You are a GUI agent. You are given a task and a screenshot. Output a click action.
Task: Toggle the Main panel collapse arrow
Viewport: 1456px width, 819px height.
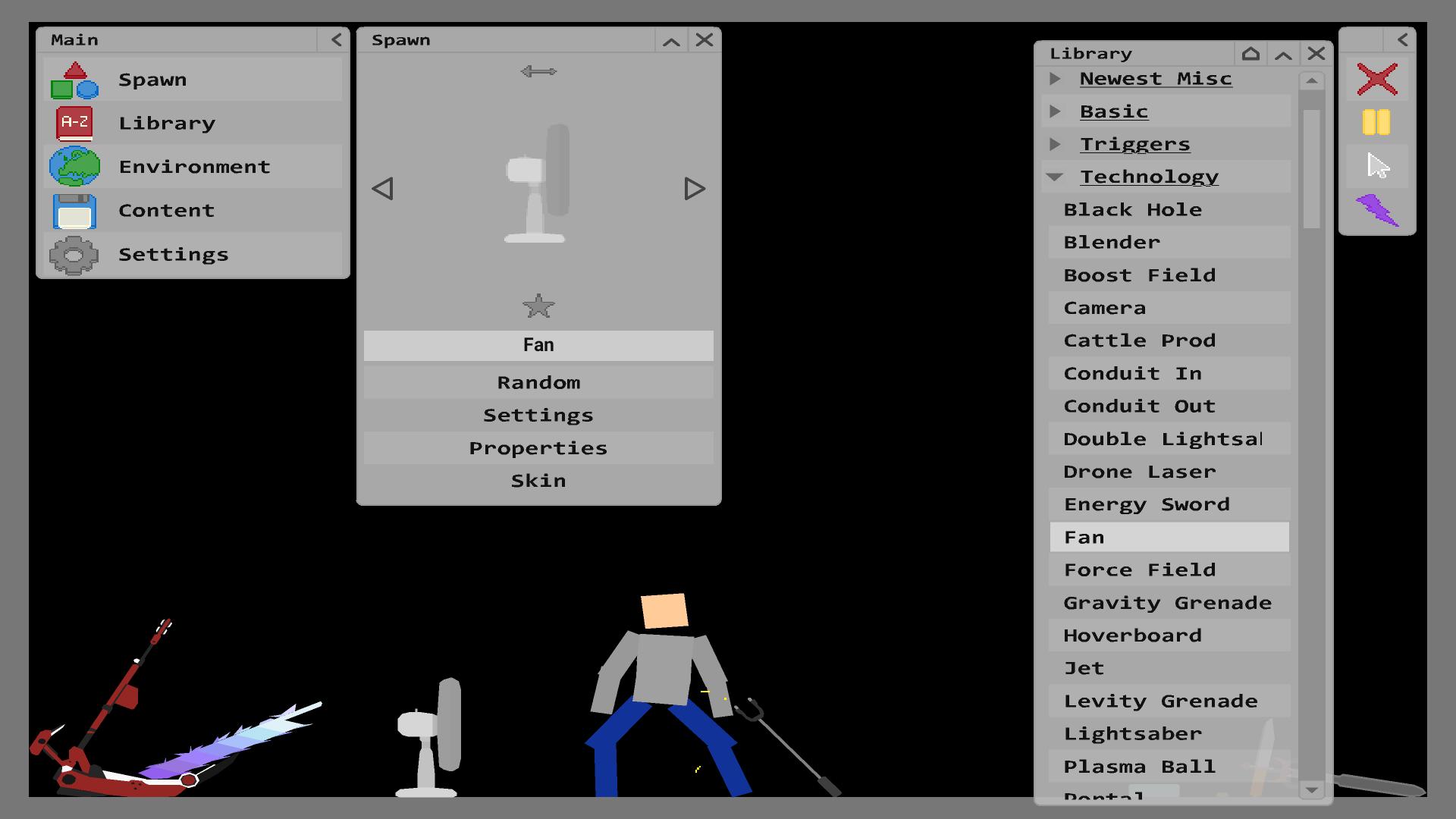click(x=338, y=39)
